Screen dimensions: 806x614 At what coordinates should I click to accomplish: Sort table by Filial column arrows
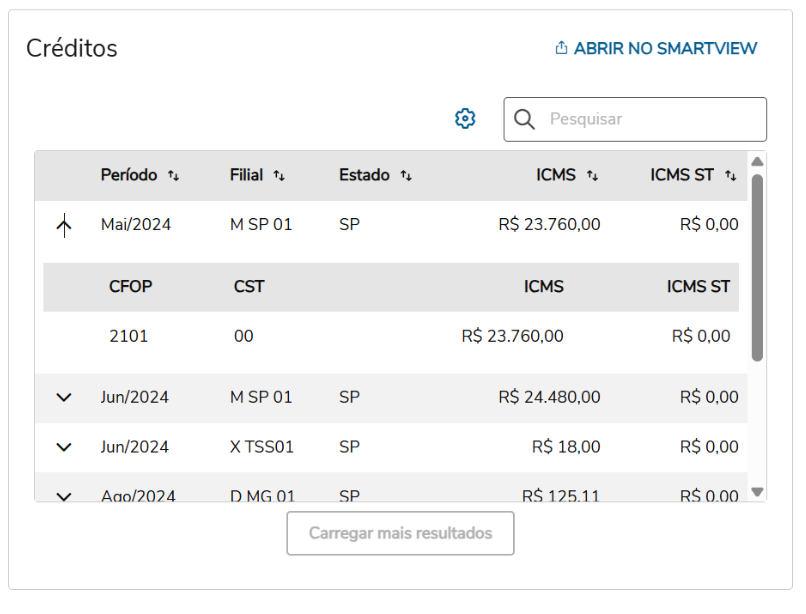click(279, 176)
